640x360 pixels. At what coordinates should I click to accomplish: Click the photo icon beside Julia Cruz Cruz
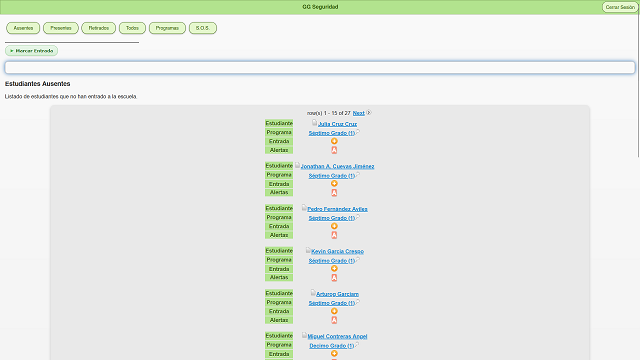click(x=315, y=122)
